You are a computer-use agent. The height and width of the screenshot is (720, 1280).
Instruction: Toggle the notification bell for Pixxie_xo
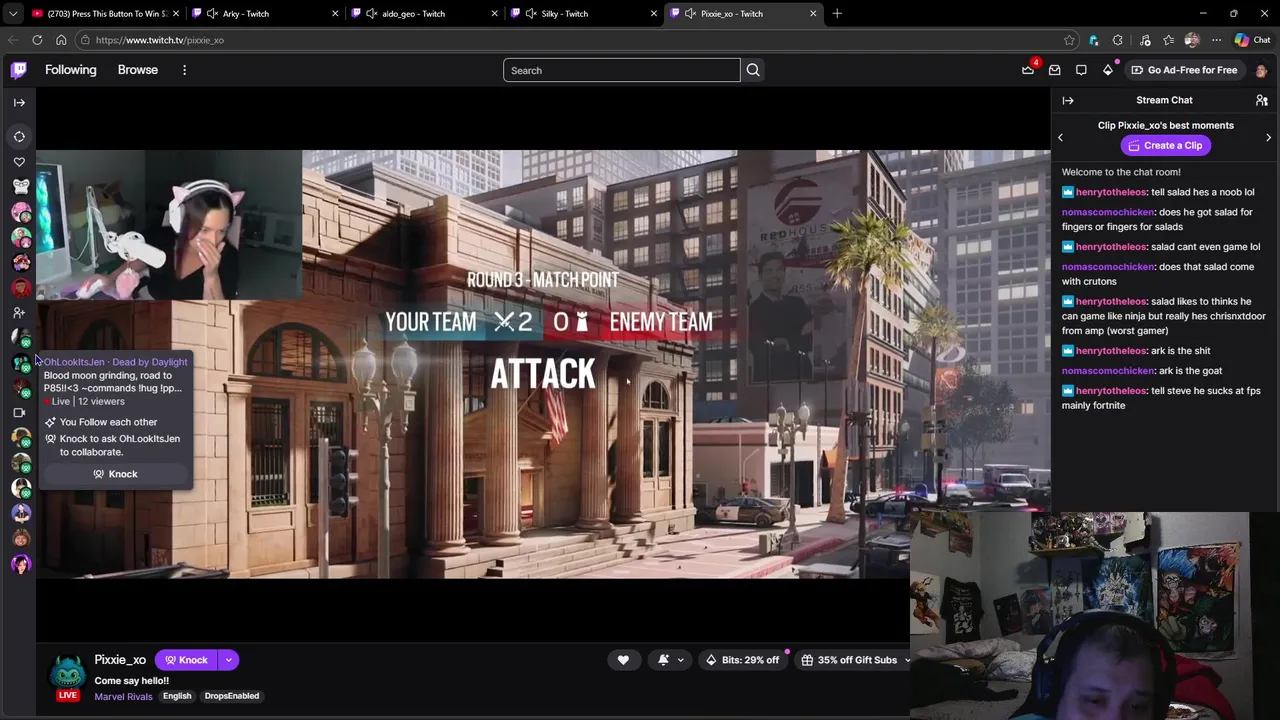663,660
